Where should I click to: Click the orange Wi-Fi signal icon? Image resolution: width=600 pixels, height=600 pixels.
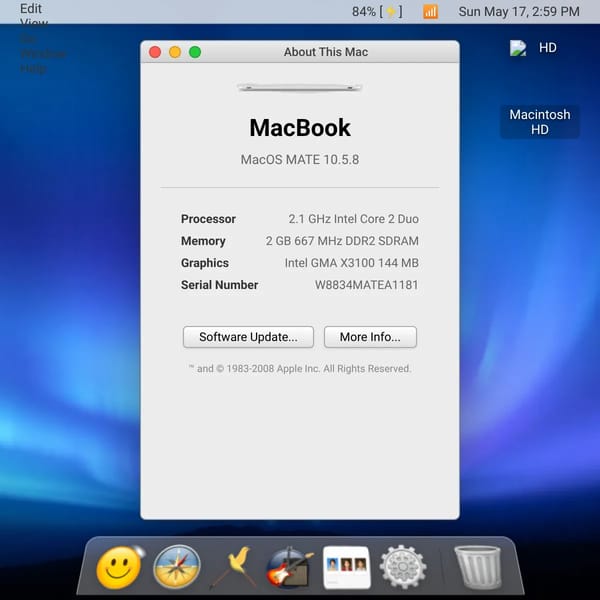tap(430, 12)
